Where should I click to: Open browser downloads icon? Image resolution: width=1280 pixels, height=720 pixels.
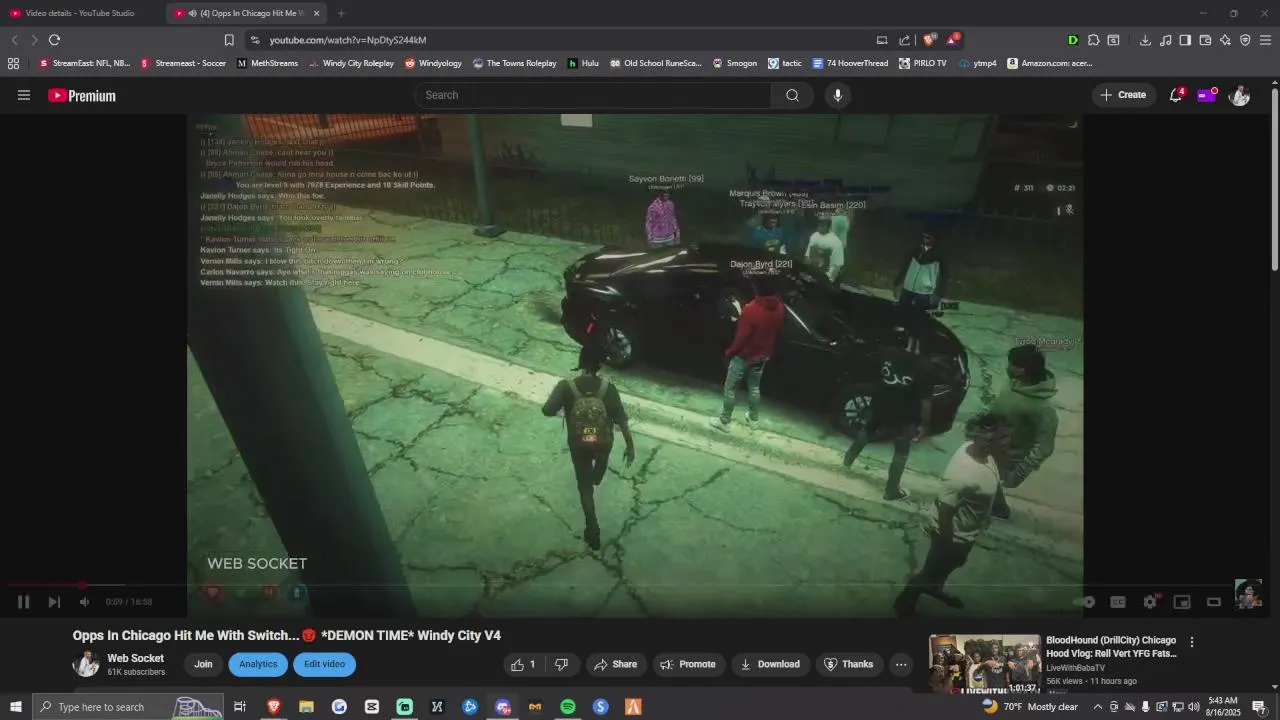tap(1145, 40)
